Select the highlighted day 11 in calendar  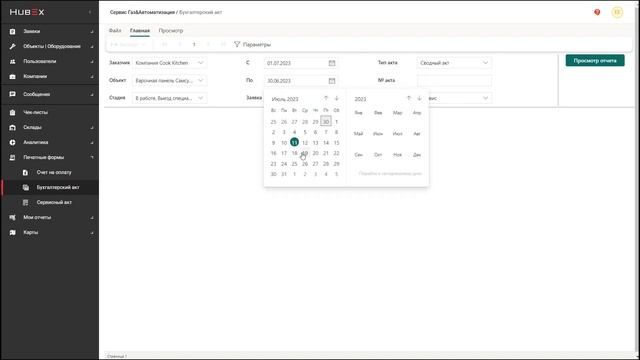pos(294,142)
